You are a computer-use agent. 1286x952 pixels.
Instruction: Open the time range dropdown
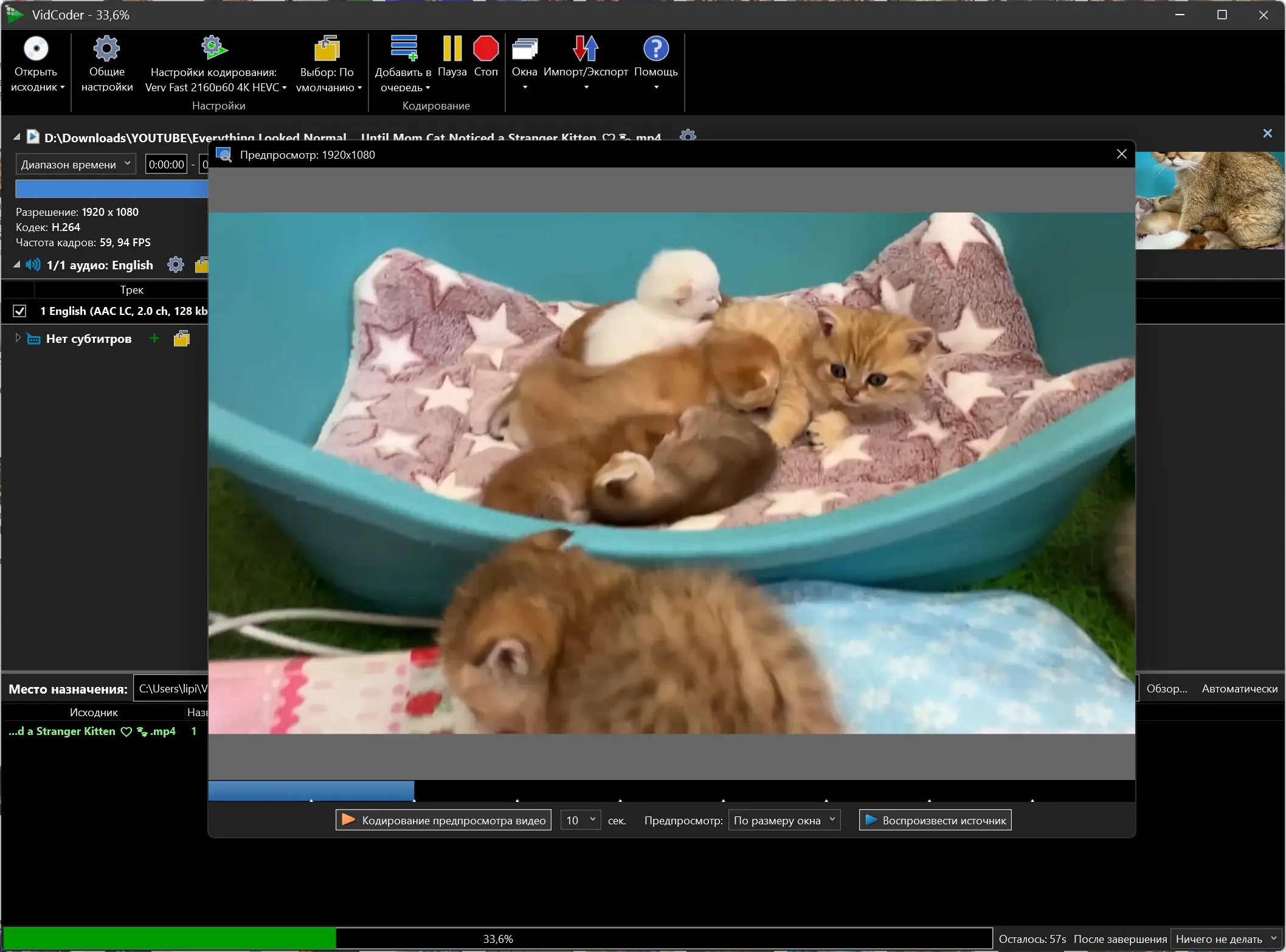75,164
